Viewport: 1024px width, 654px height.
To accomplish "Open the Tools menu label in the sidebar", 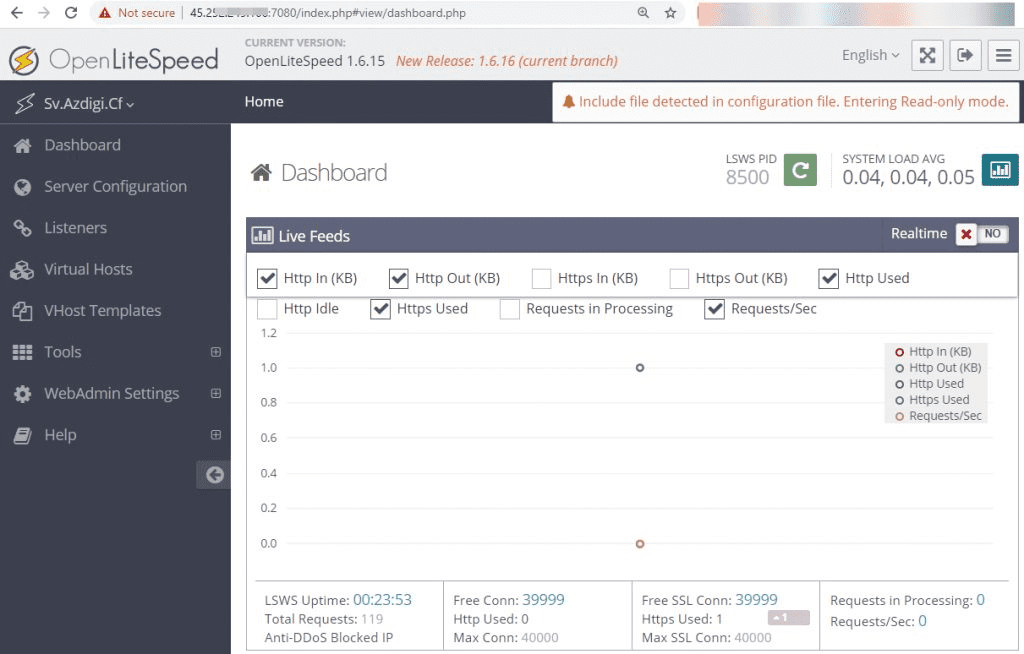I will (63, 352).
